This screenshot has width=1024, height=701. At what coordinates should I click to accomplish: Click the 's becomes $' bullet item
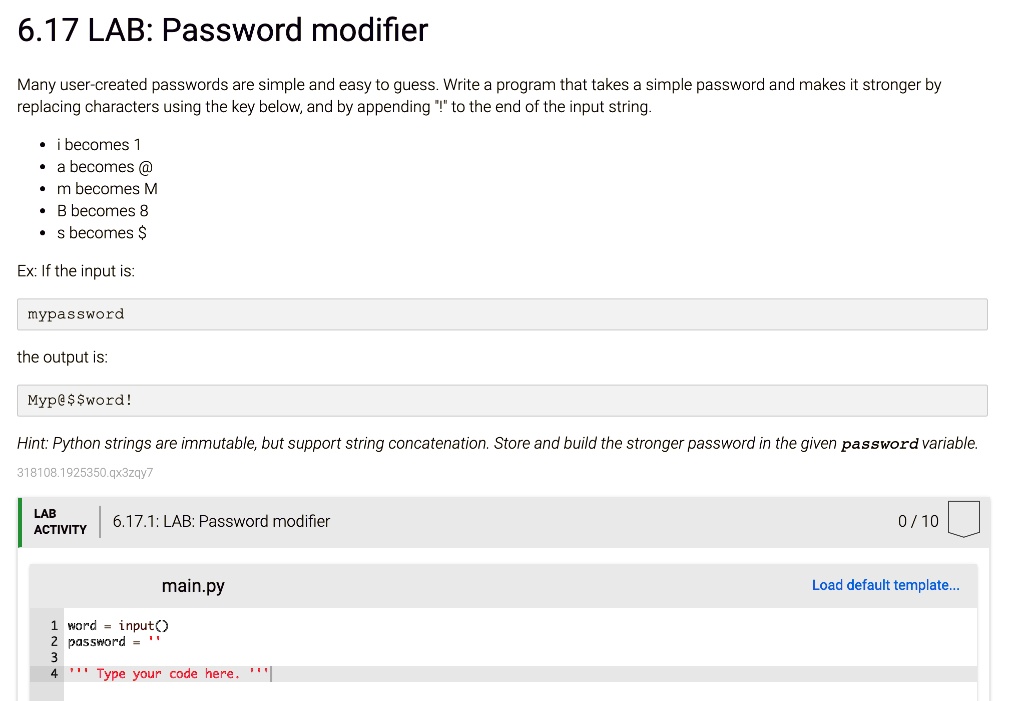(x=102, y=233)
